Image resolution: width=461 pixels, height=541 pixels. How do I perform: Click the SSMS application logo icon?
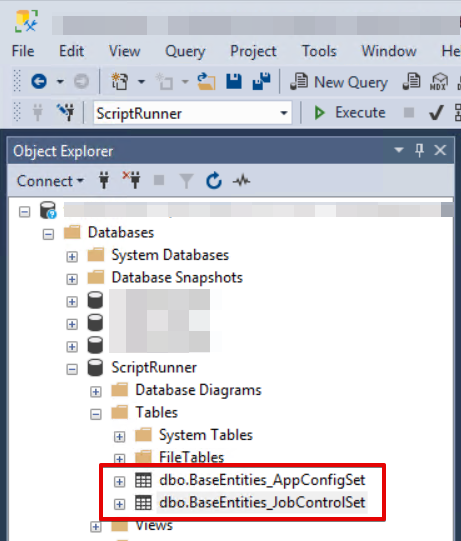click(x=26, y=21)
